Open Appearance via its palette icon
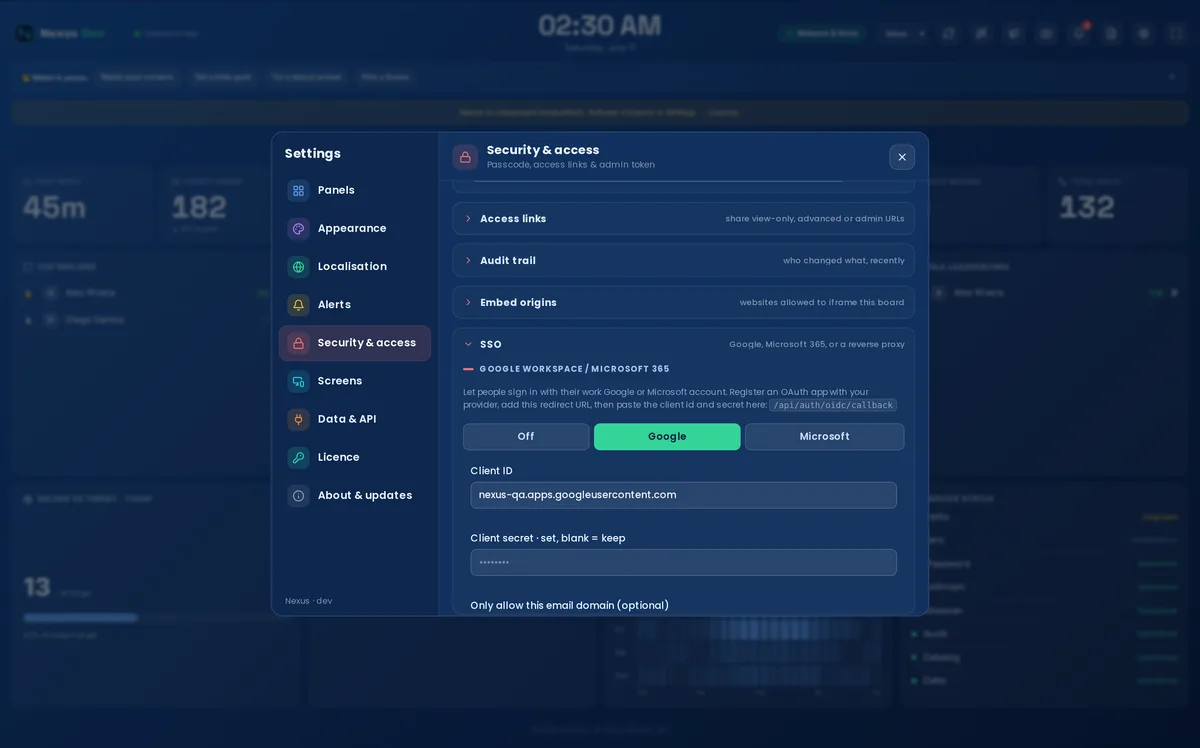The height and width of the screenshot is (748, 1200). pos(298,228)
